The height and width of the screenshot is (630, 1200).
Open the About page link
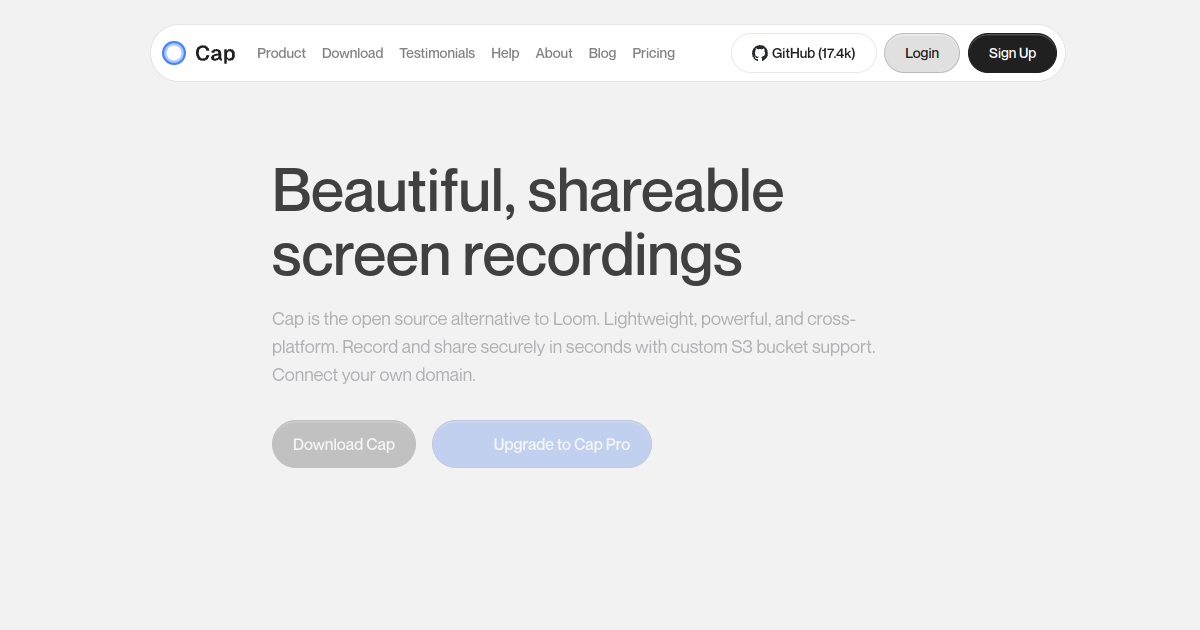(554, 53)
